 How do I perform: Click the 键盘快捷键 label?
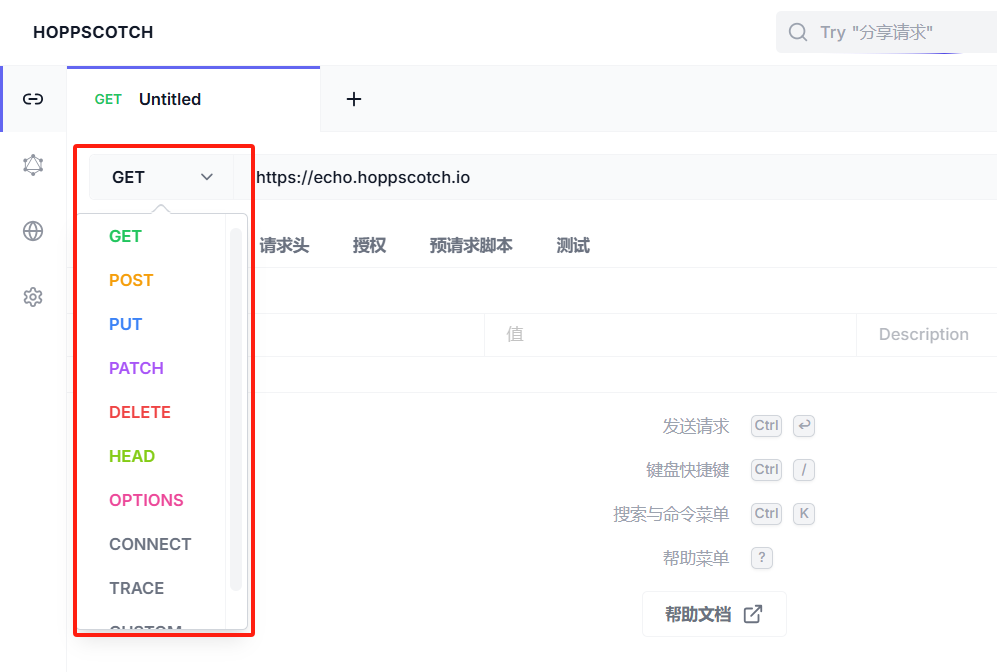coord(687,470)
